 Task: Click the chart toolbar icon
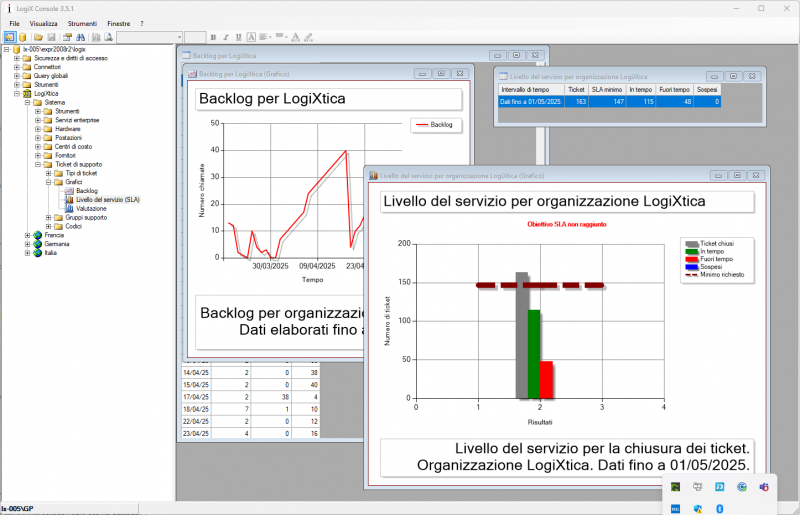[x=96, y=37]
